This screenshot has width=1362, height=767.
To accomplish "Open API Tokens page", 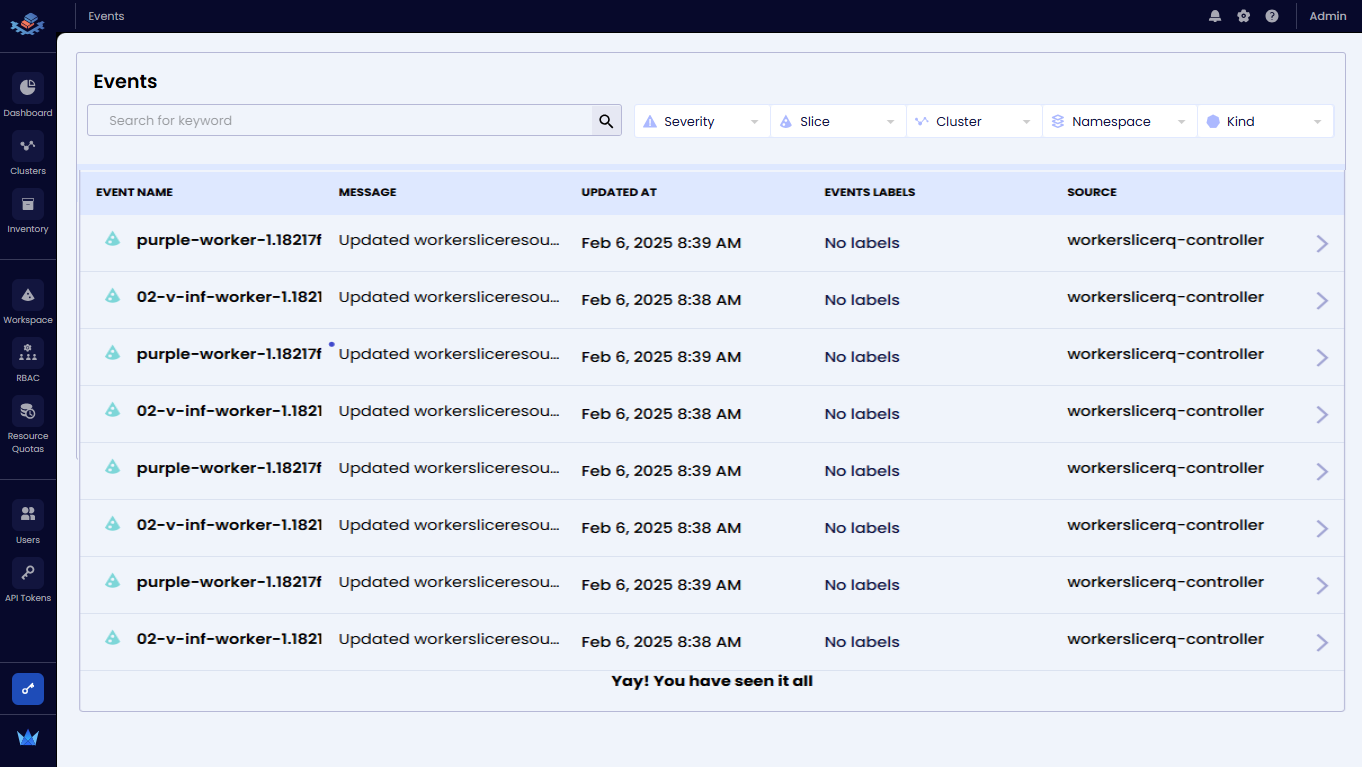I will 28,573.
